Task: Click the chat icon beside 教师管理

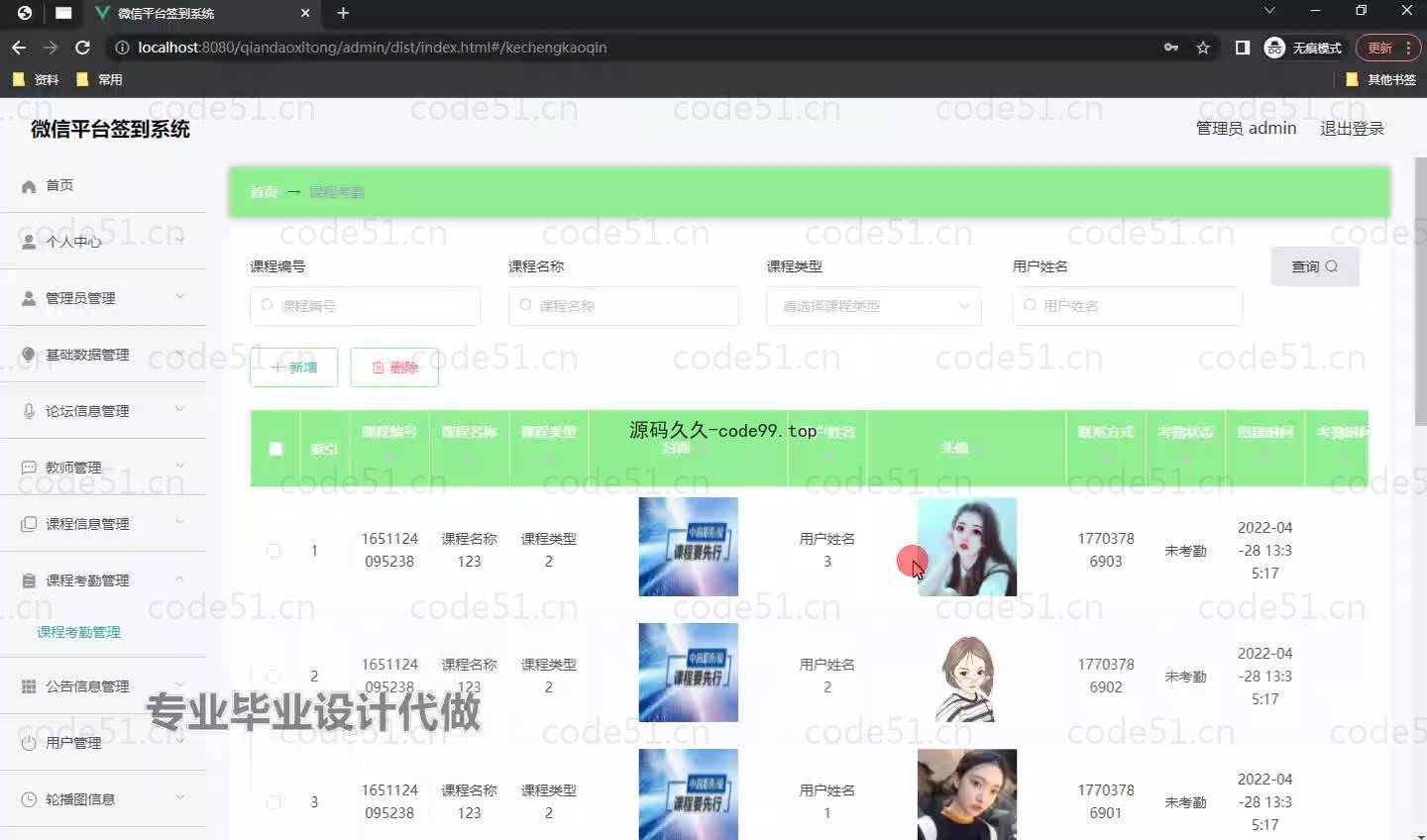Action: coord(29,468)
